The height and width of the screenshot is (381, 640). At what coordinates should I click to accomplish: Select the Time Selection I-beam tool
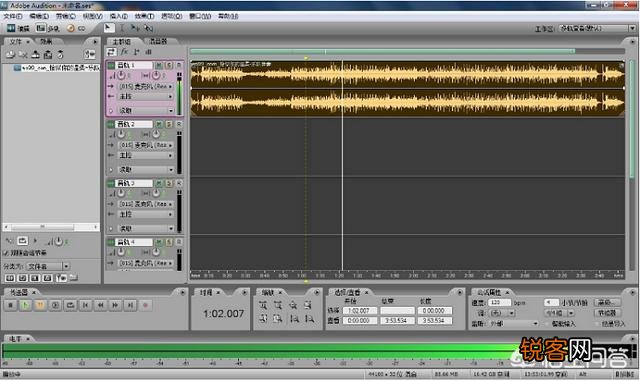[x=122, y=28]
